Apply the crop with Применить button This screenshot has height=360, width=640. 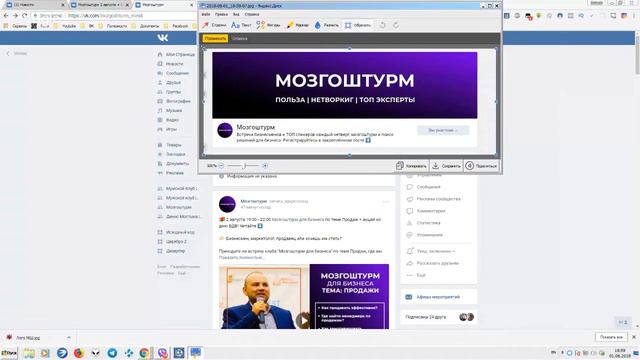click(x=215, y=38)
